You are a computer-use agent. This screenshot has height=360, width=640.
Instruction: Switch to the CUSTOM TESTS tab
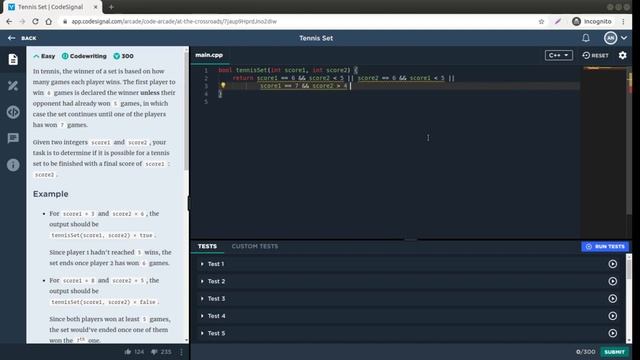(255, 246)
